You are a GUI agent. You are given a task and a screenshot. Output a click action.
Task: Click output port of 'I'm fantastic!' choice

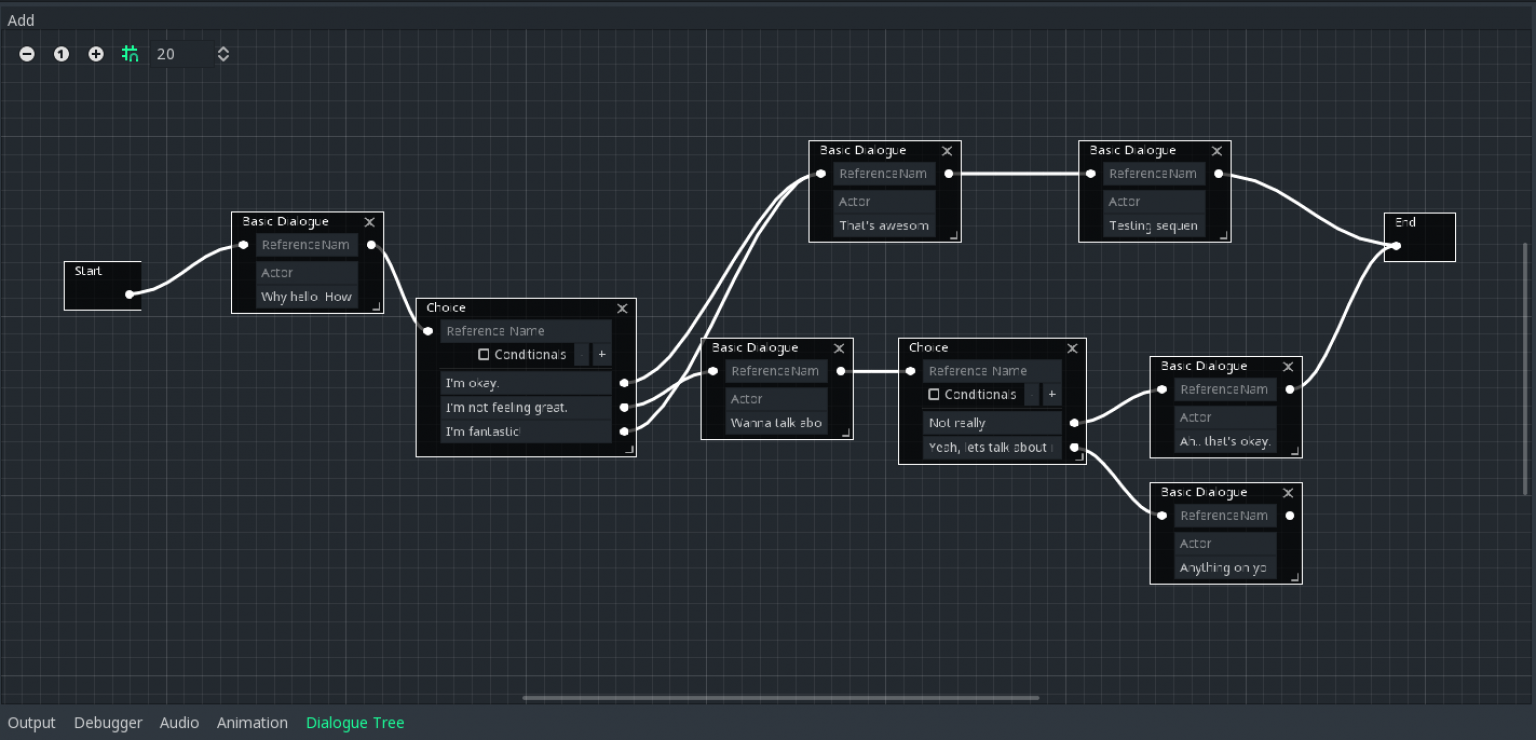tap(624, 431)
